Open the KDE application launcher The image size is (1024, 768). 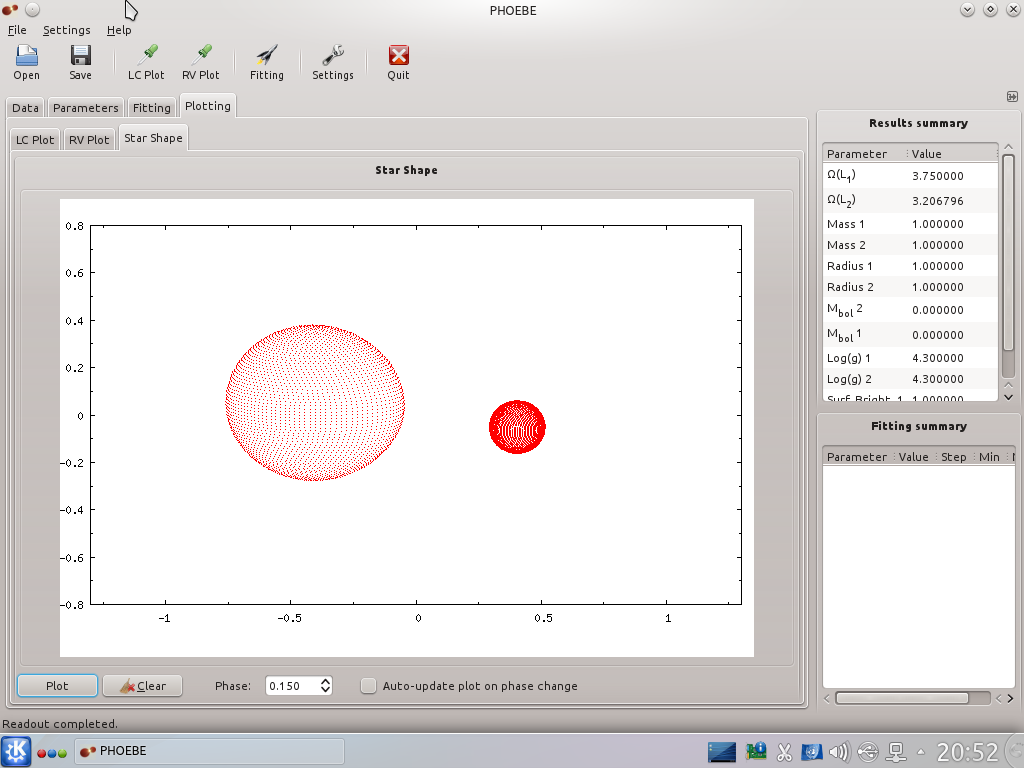[x=16, y=751]
